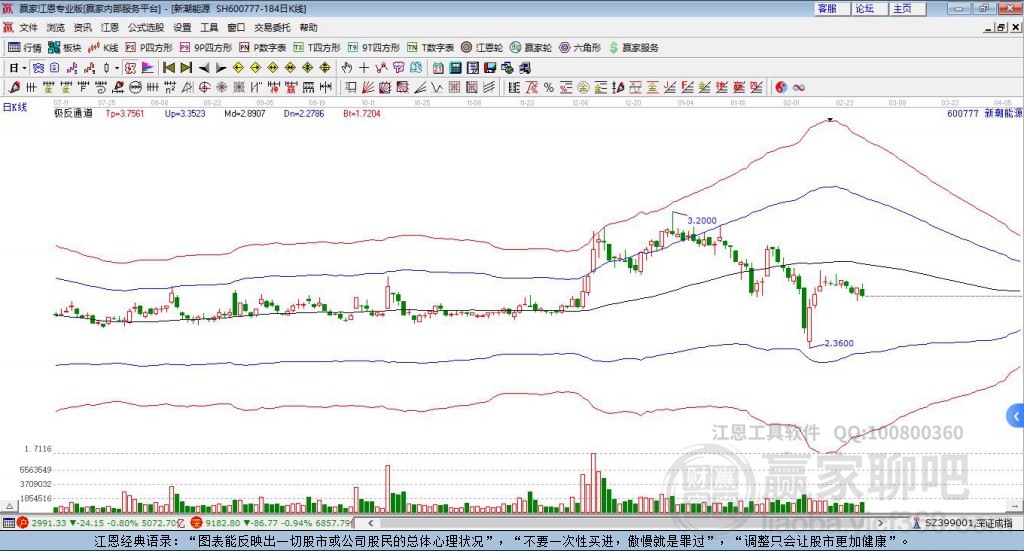This screenshot has height=551, width=1024.
Task: Open the calculator icon
Action: [x=456, y=68]
